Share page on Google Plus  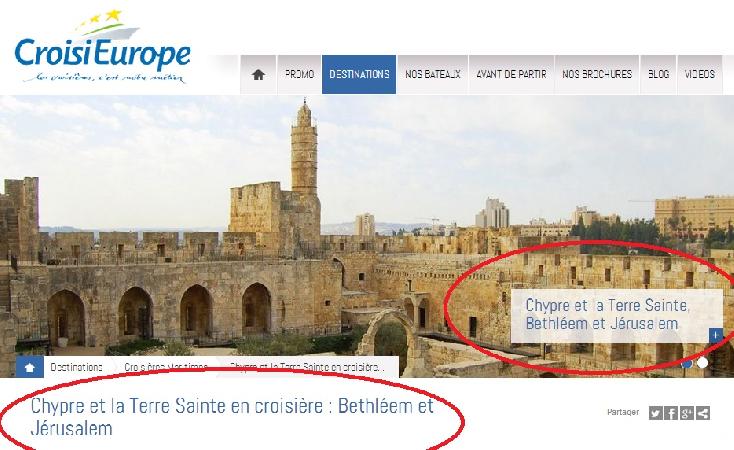[687, 413]
